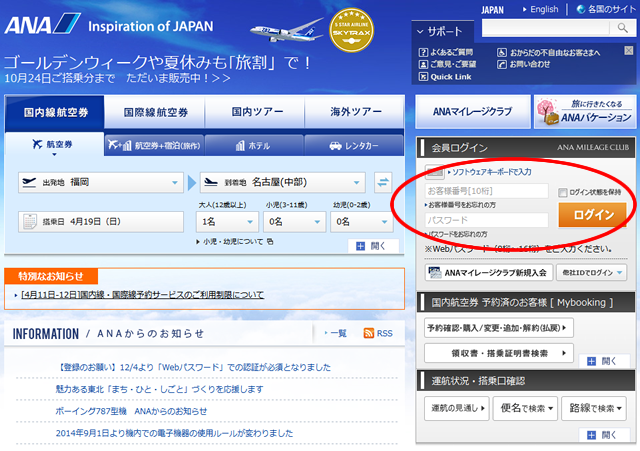This screenshot has height=451, width=640.
Task: Click the RSS feed icon
Action: click(369, 333)
